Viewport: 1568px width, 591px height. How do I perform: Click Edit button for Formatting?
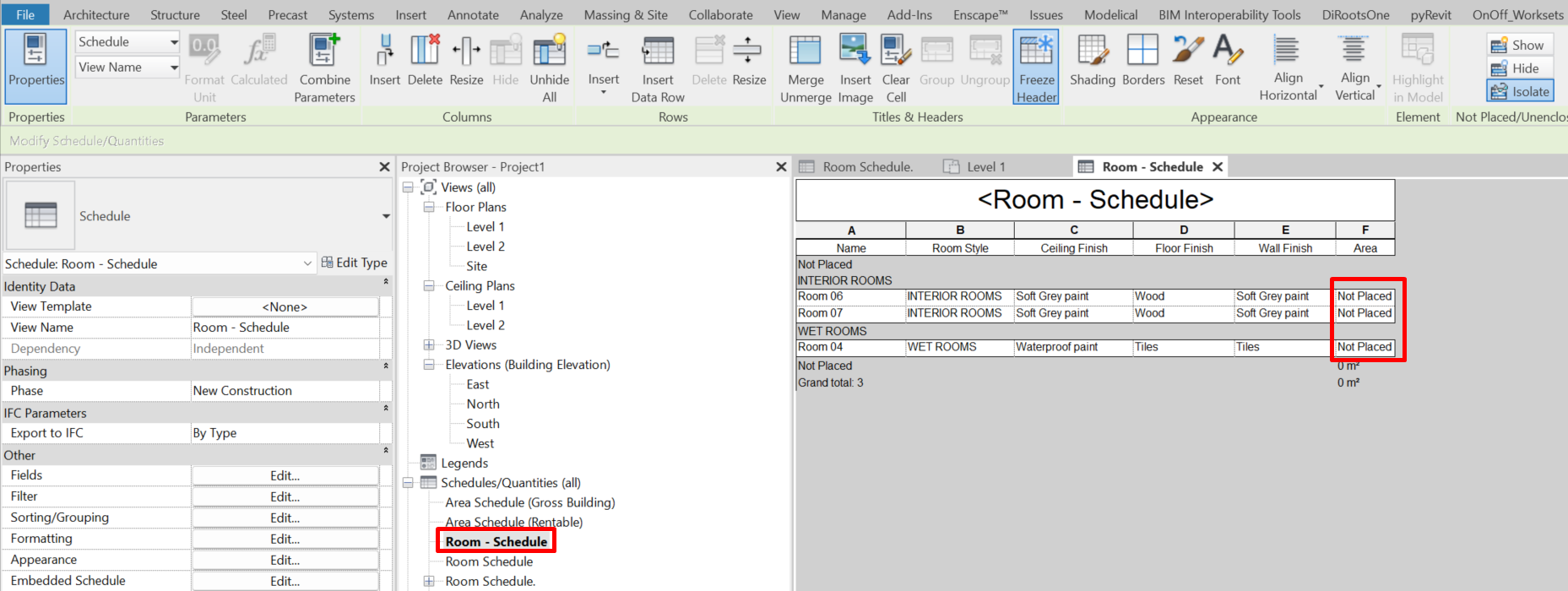tap(285, 539)
